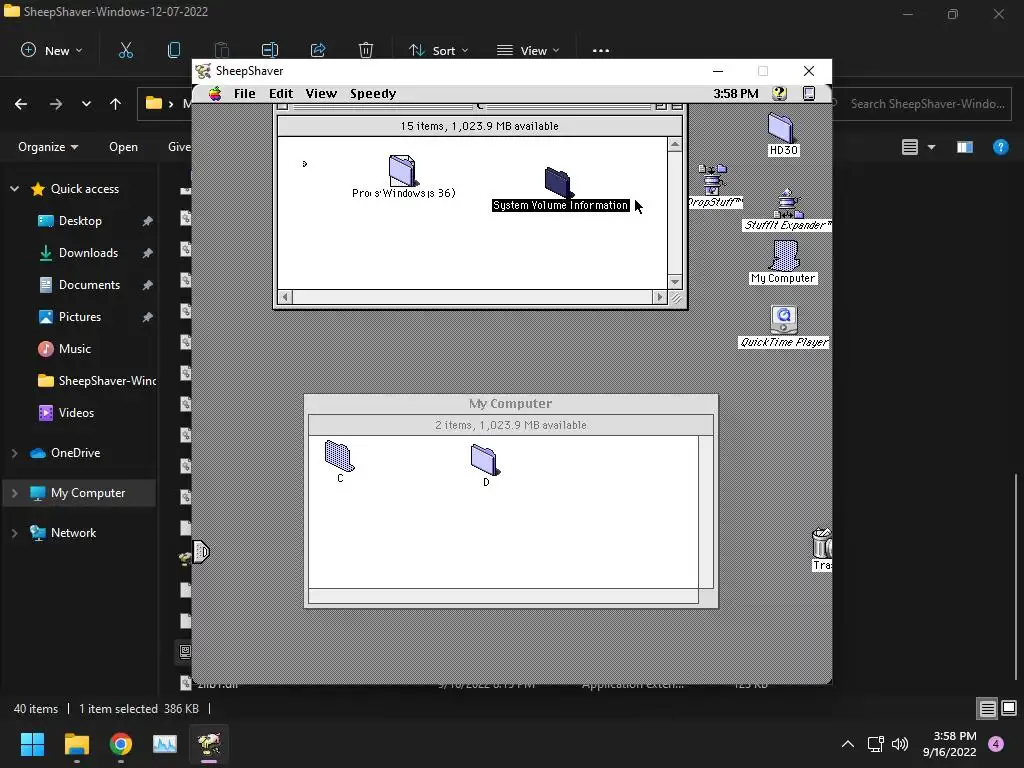
Task: Open the Sort dropdown in Explorer
Action: (x=438, y=50)
